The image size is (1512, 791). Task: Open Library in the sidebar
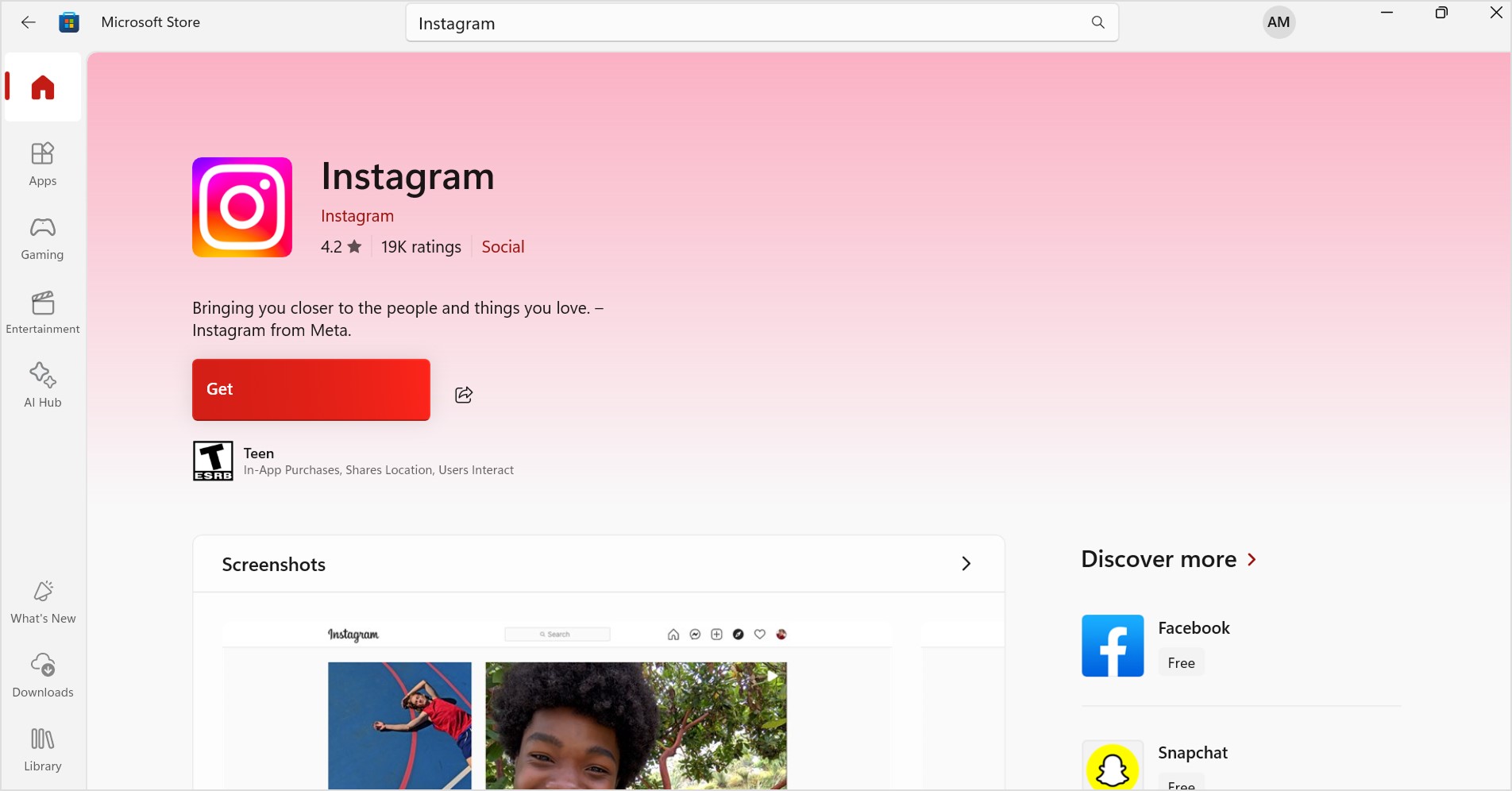(x=43, y=750)
